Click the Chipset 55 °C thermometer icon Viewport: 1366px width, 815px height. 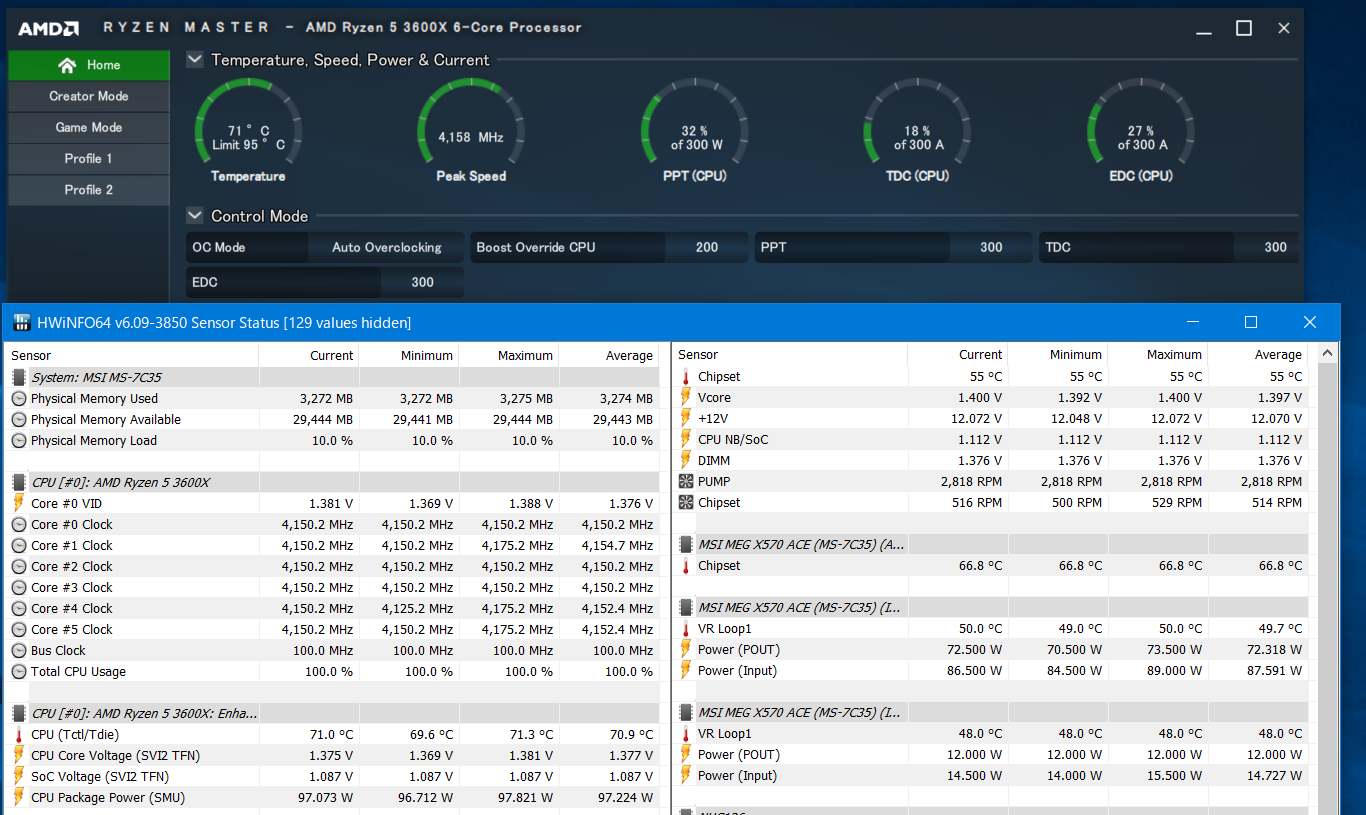pyautogui.click(x=685, y=376)
